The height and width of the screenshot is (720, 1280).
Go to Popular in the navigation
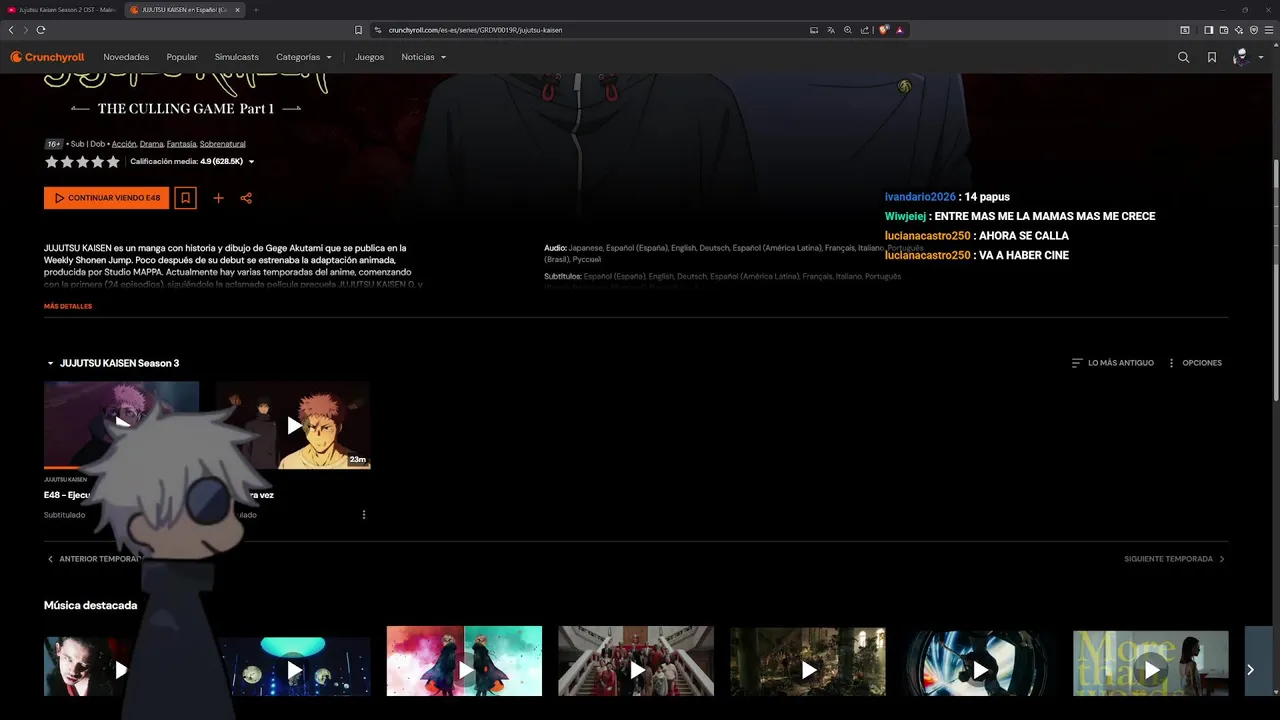point(182,57)
